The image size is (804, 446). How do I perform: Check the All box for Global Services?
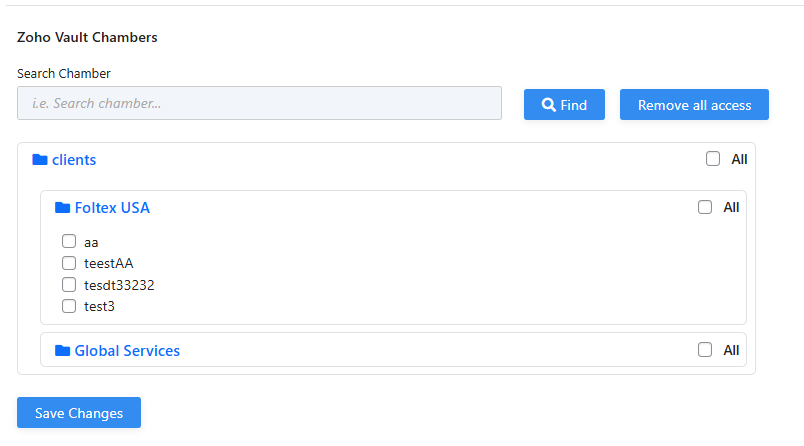(705, 350)
